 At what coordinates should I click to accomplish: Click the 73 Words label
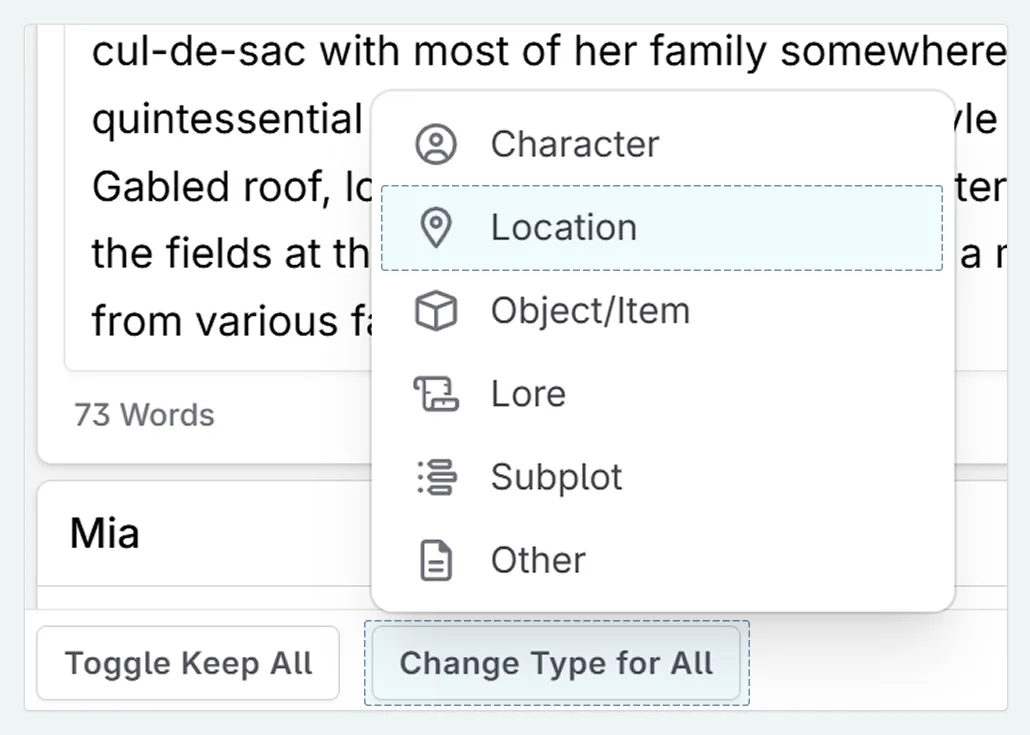click(x=144, y=415)
